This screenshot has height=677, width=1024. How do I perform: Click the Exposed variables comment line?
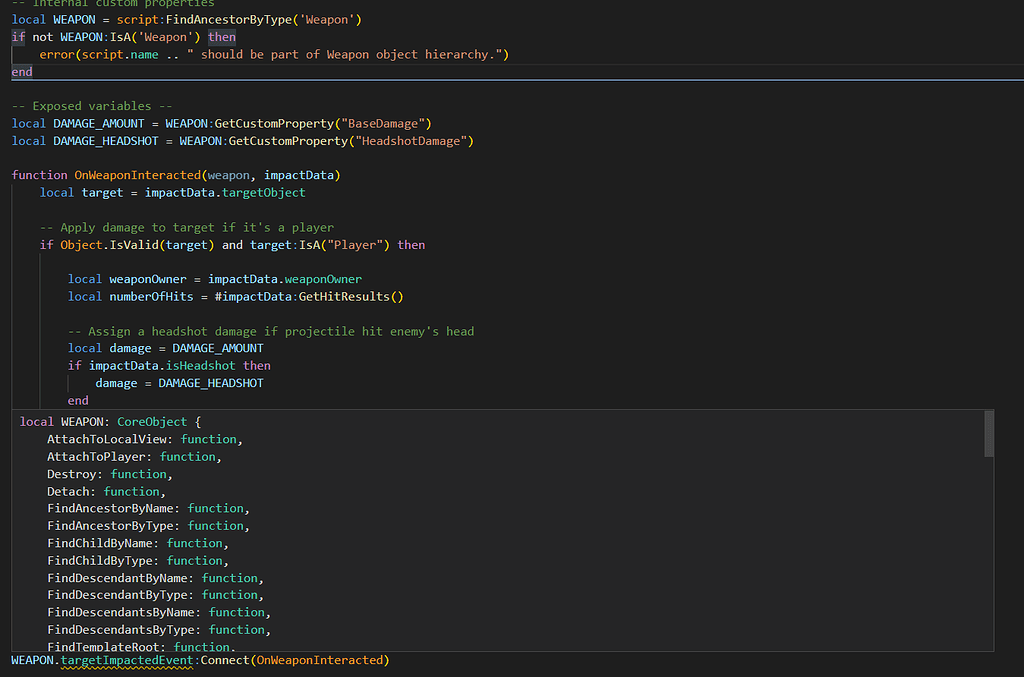[92, 106]
